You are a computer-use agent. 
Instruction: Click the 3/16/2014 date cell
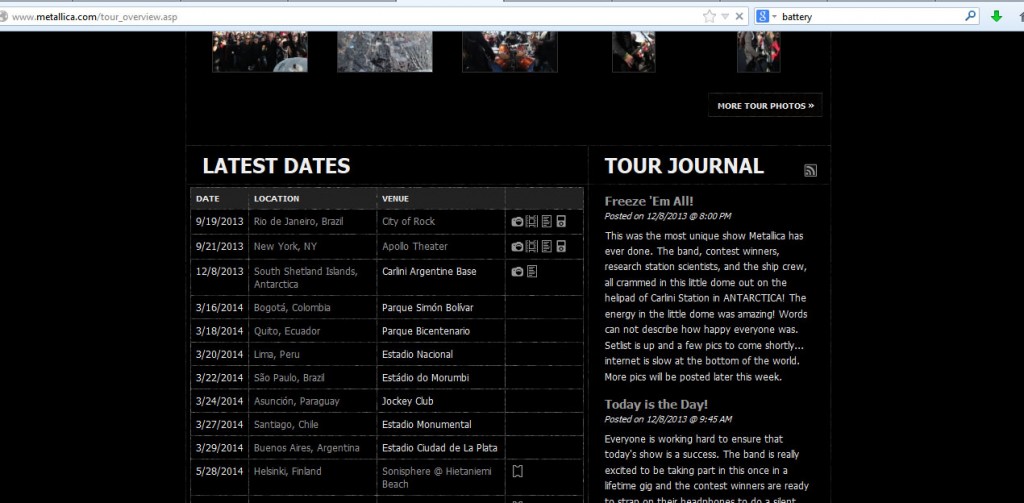click(219, 308)
